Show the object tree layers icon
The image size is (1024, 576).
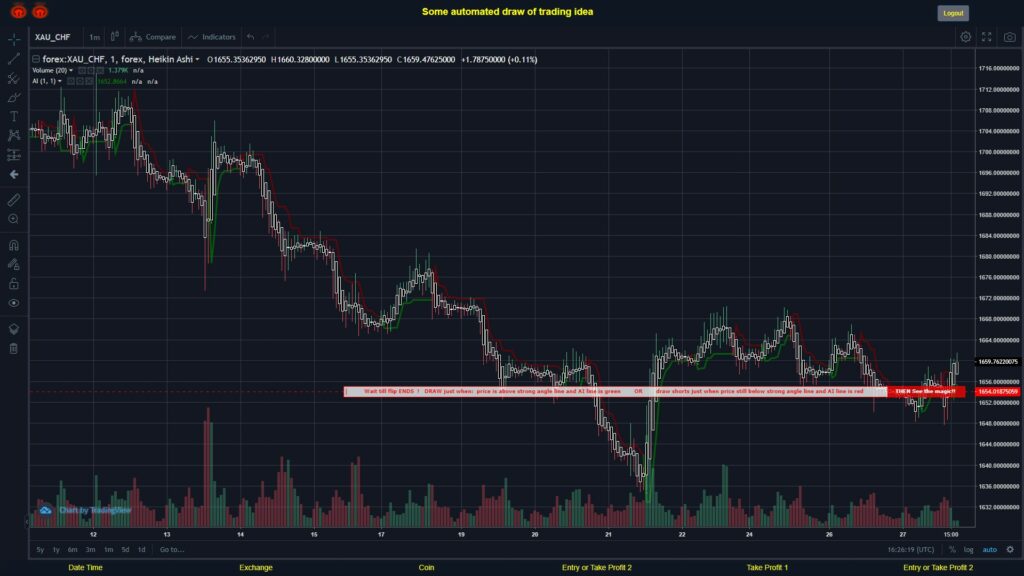click(14, 329)
